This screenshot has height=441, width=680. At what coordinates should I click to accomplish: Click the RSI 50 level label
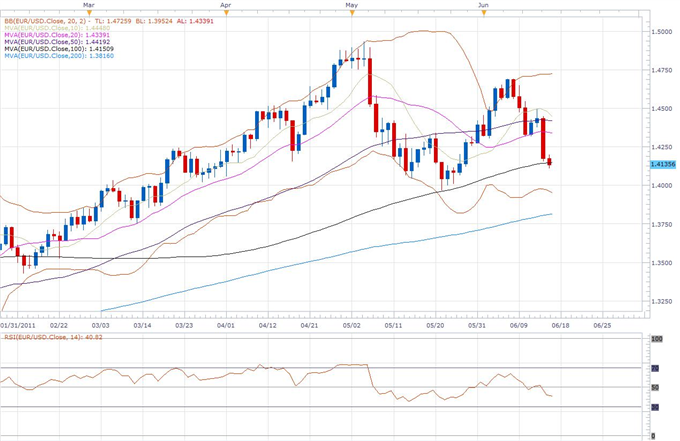click(x=655, y=388)
